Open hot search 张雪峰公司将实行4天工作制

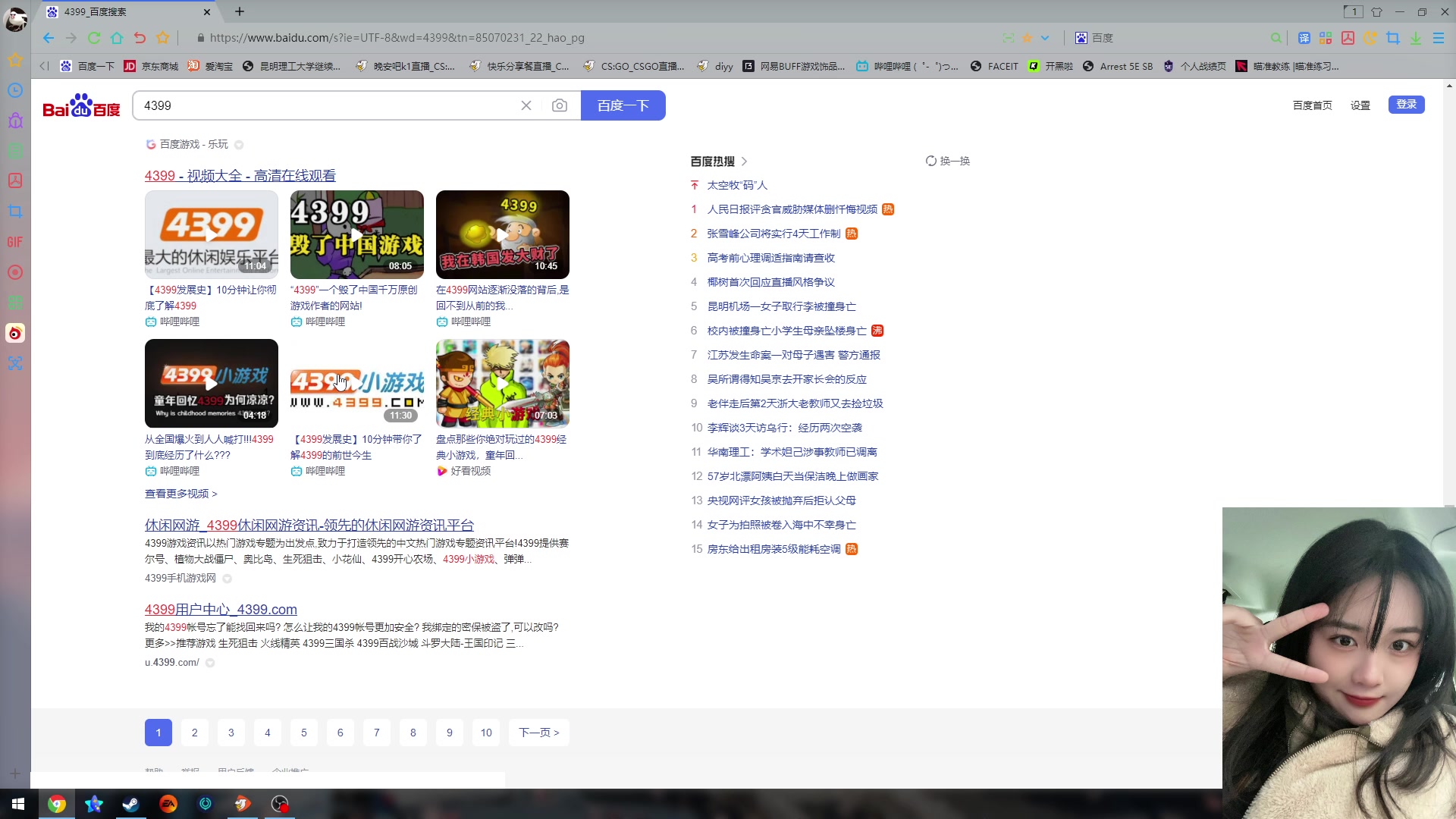click(x=773, y=234)
